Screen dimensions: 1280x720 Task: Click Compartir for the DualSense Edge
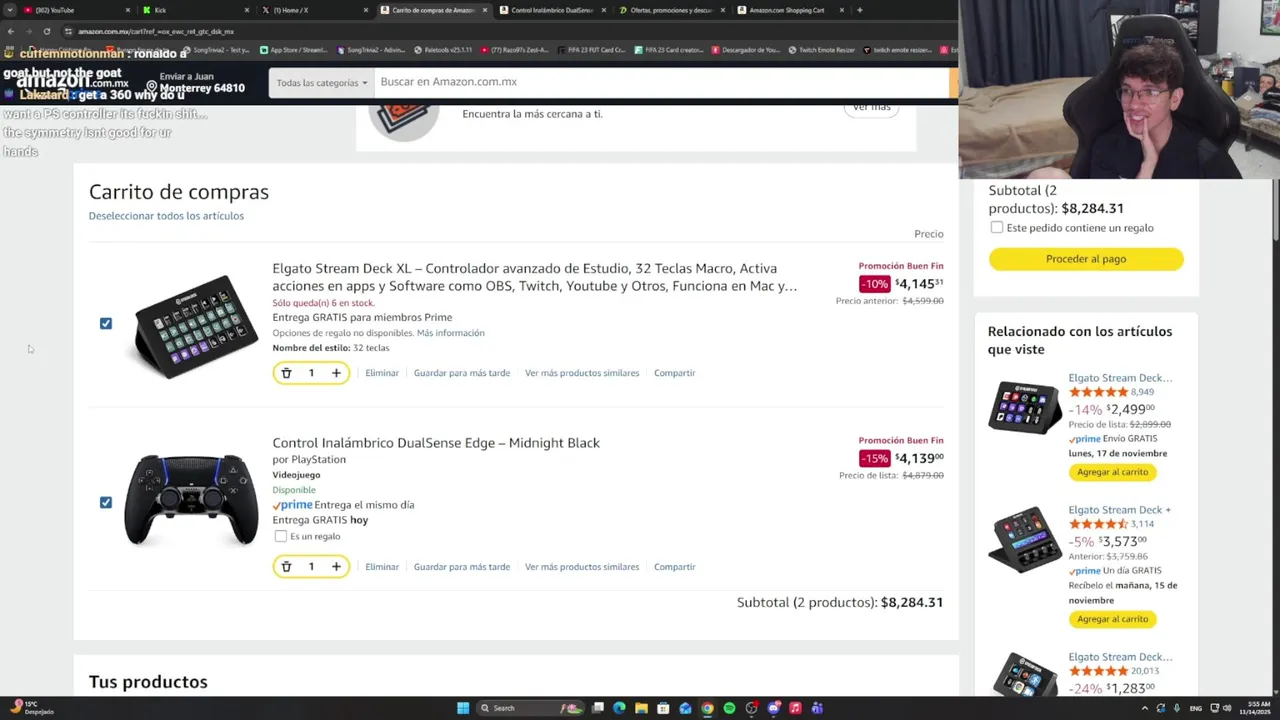click(674, 567)
